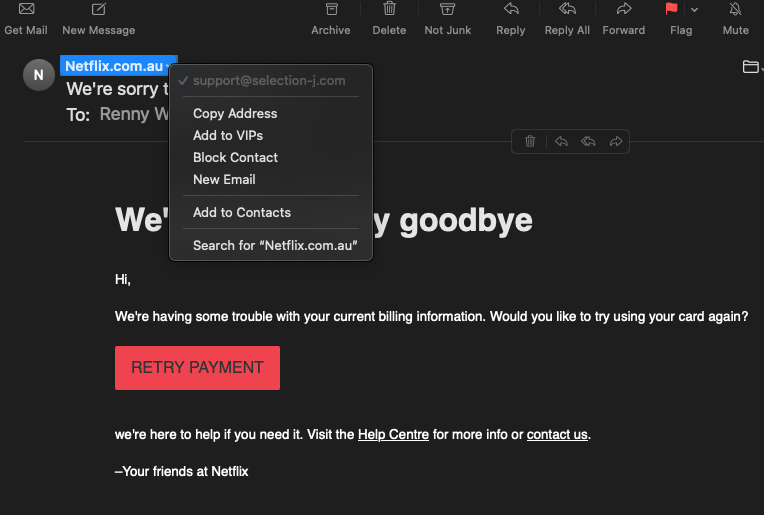764x515 pixels.
Task: Mute the conversation with the bell icon
Action: [735, 10]
